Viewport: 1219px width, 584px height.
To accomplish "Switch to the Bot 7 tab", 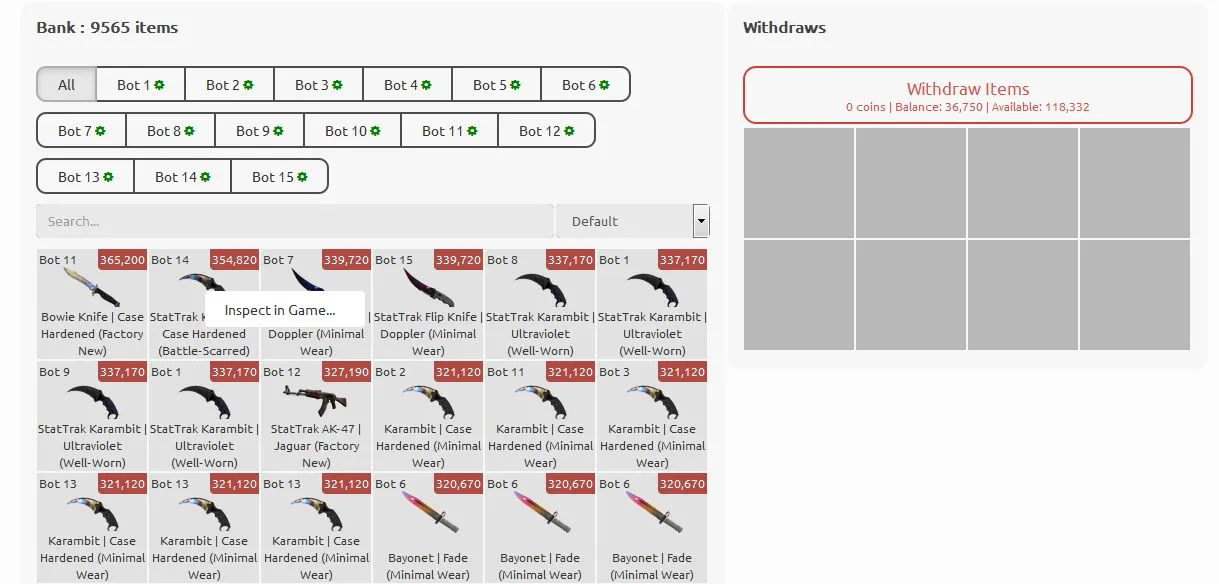I will tap(81, 130).
